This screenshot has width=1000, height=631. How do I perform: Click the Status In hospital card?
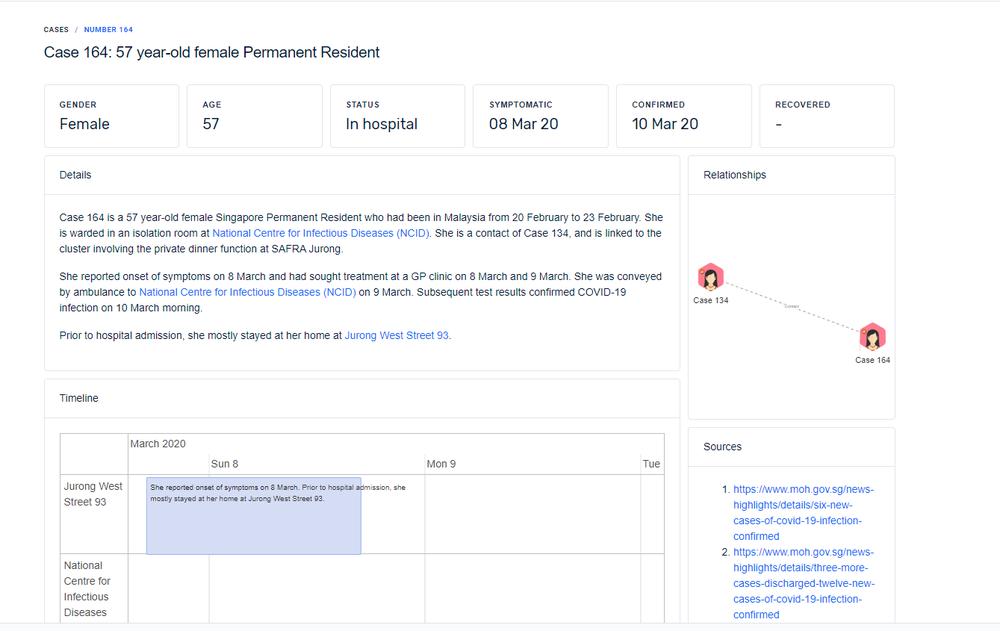click(397, 116)
